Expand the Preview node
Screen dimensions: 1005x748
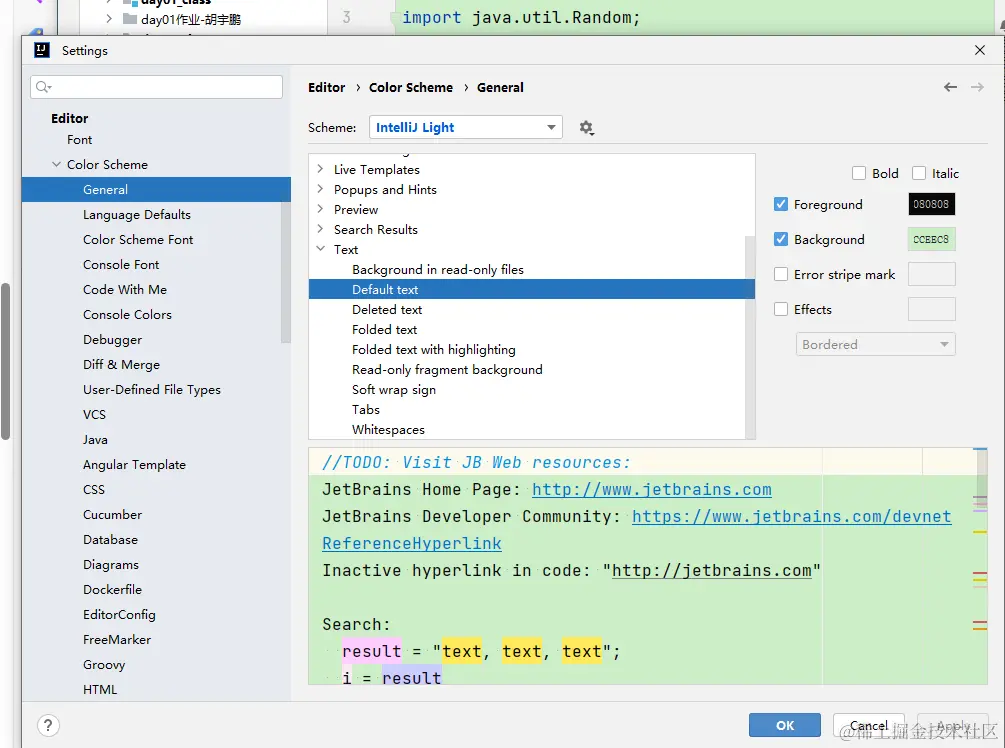[x=320, y=209]
